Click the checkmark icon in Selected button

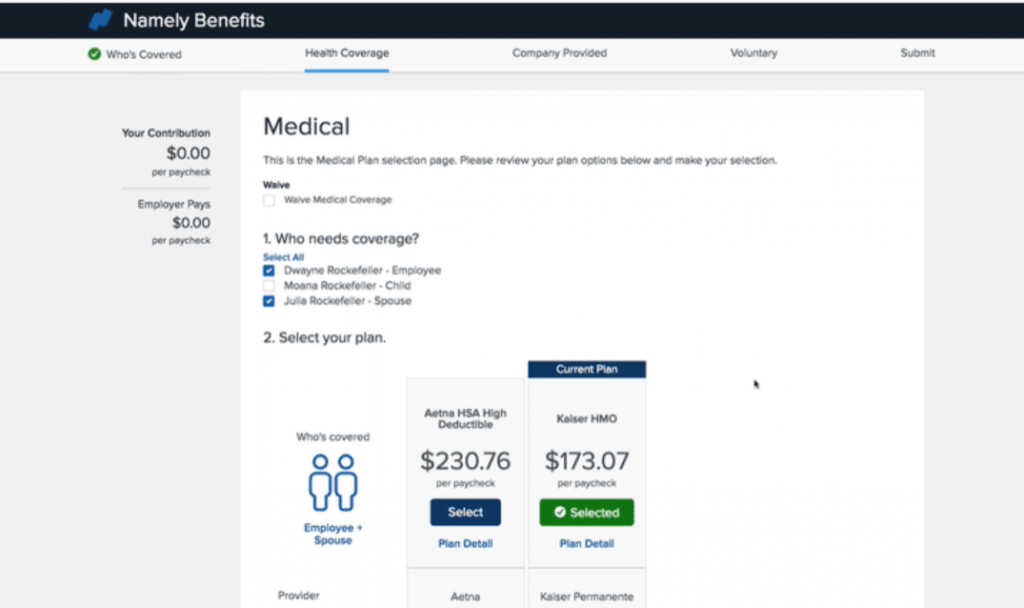tap(560, 513)
